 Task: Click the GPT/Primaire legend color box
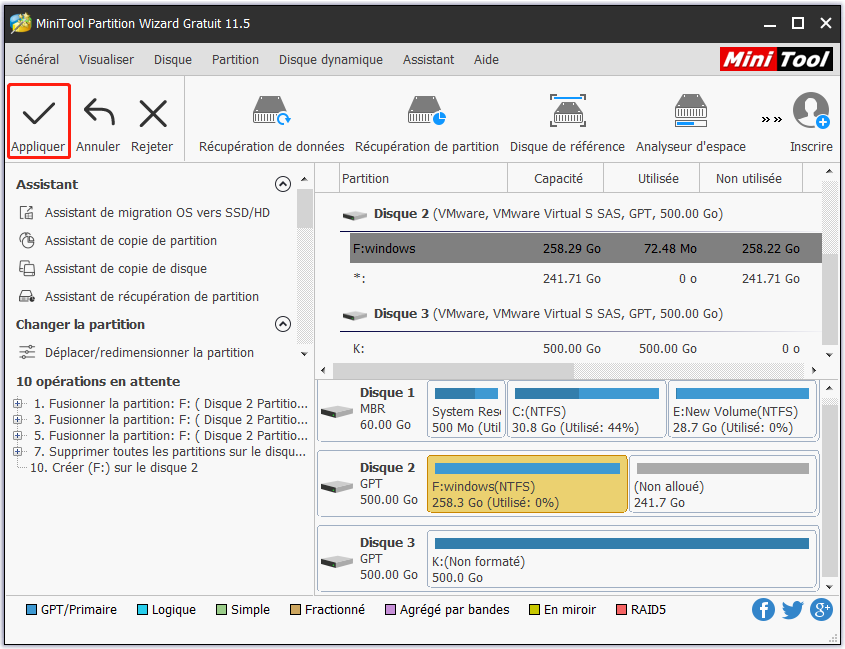tap(31, 610)
